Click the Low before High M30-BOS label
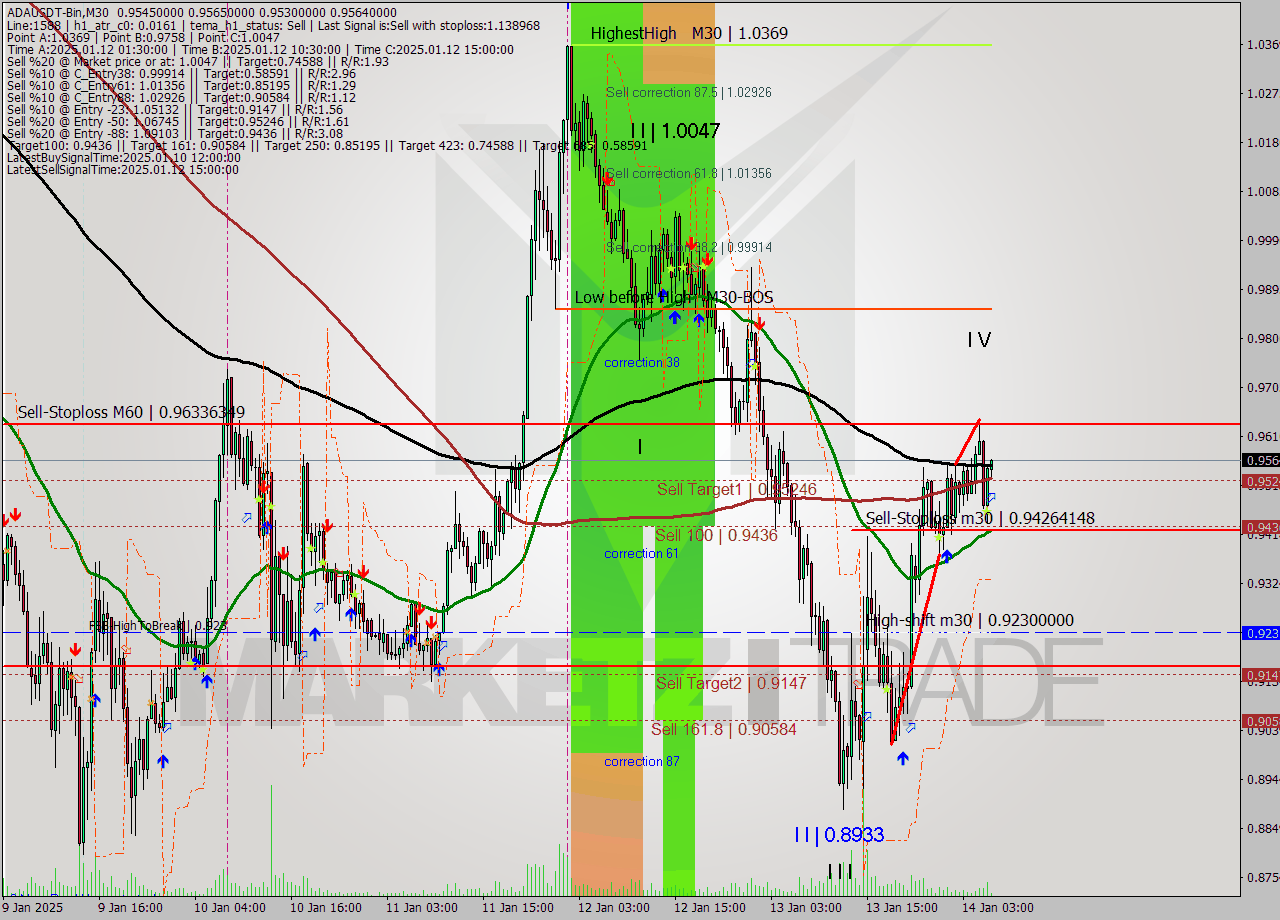 [674, 298]
